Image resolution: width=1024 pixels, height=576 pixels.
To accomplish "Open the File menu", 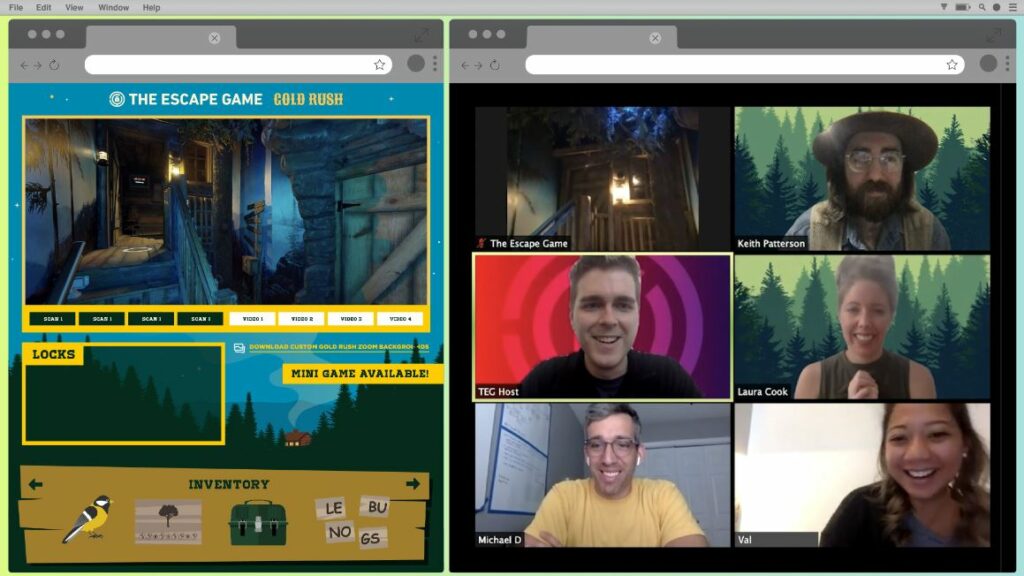I will (x=16, y=7).
